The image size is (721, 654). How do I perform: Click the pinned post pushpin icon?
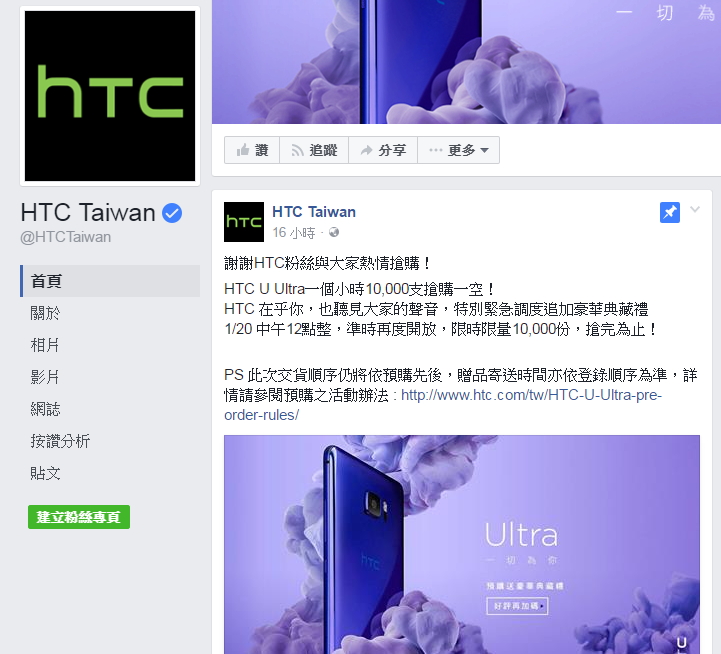[x=670, y=212]
